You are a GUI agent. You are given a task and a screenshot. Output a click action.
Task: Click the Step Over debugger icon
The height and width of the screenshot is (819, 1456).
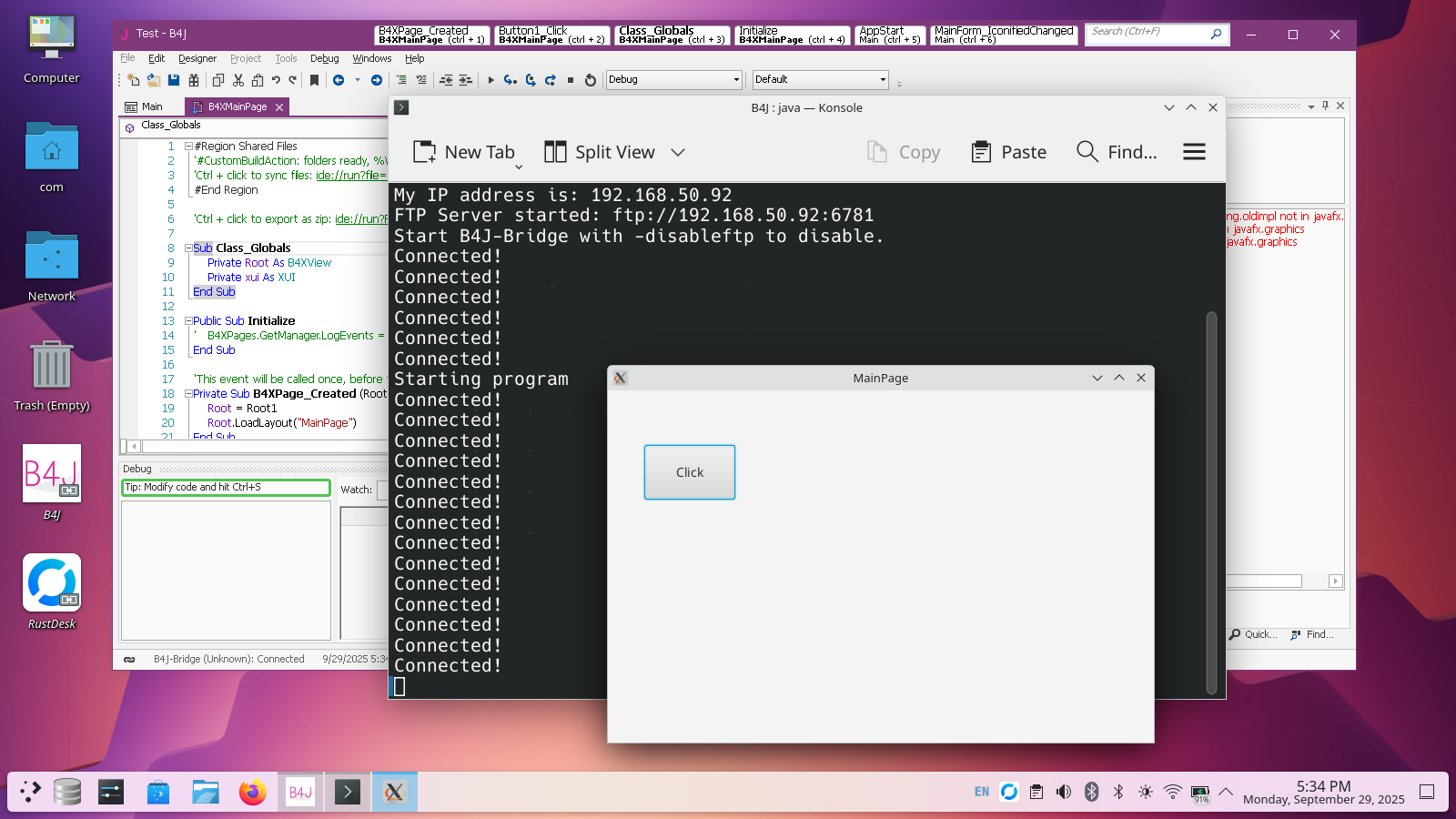tap(531, 80)
